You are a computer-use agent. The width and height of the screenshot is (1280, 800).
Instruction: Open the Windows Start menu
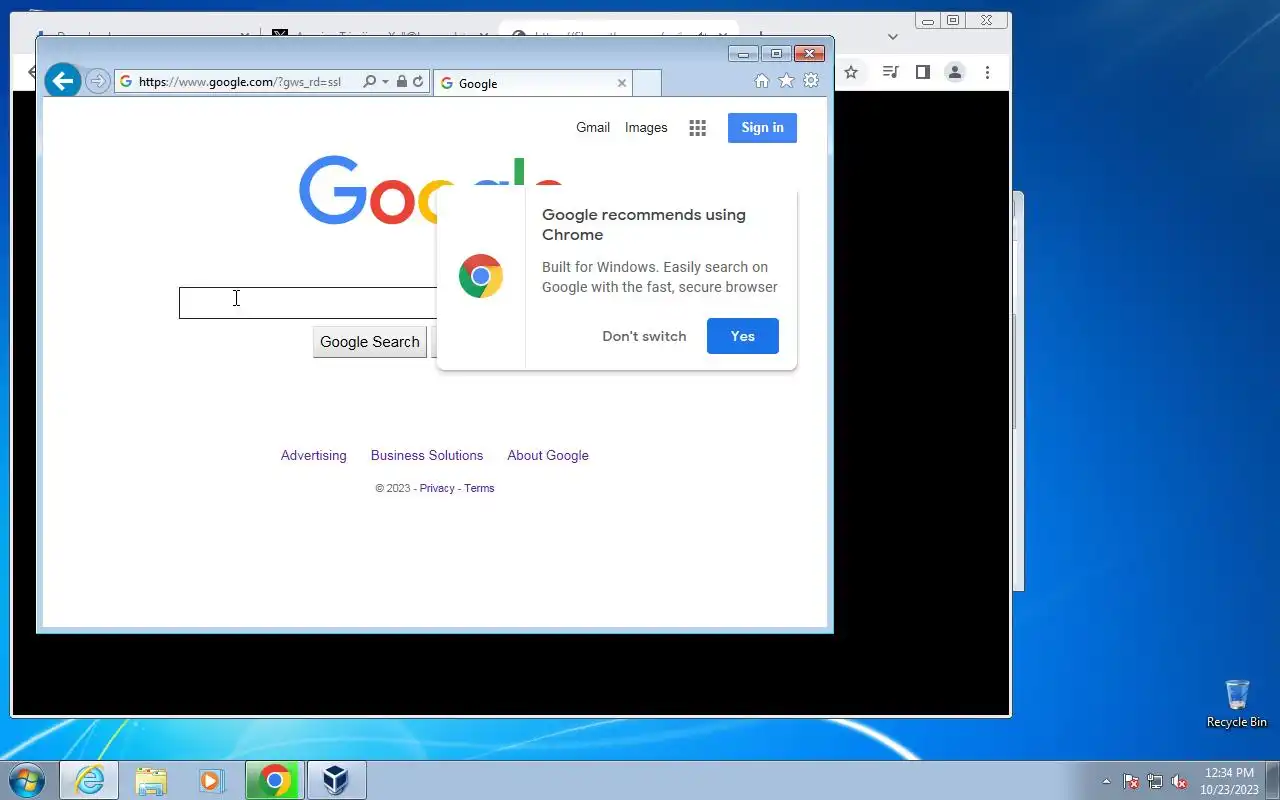coord(27,780)
